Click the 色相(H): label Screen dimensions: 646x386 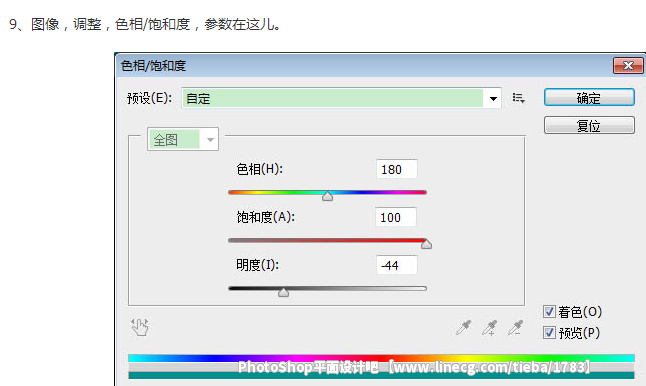pos(260,169)
